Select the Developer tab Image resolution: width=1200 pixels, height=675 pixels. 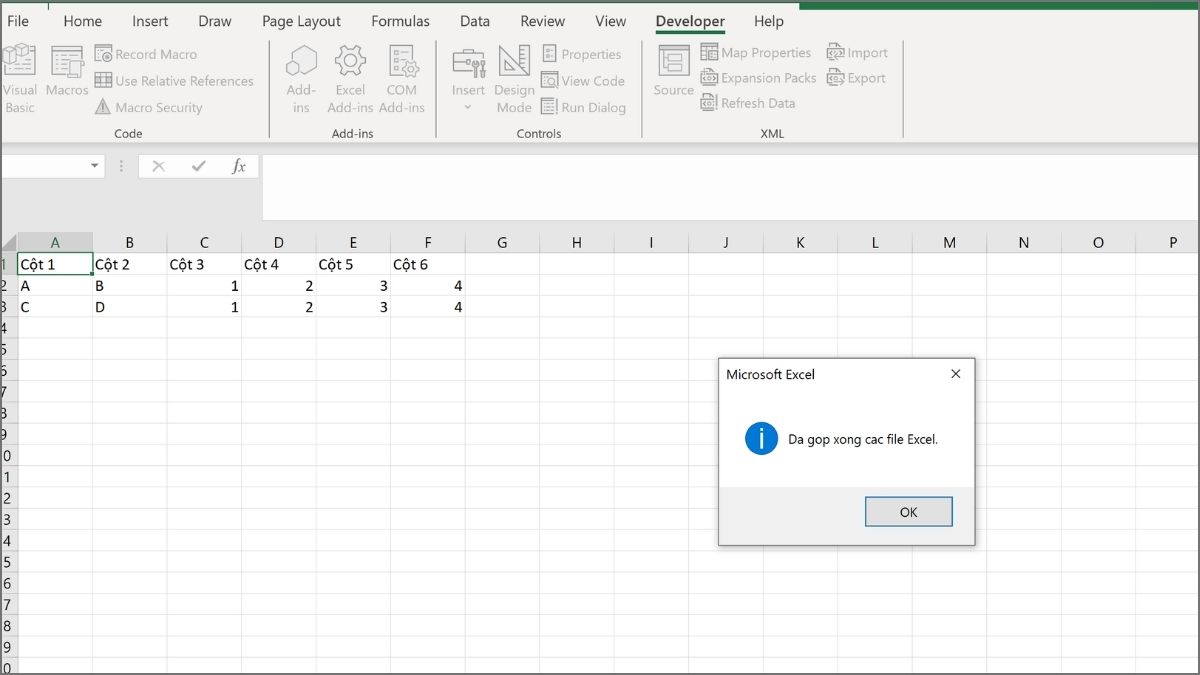tap(690, 21)
